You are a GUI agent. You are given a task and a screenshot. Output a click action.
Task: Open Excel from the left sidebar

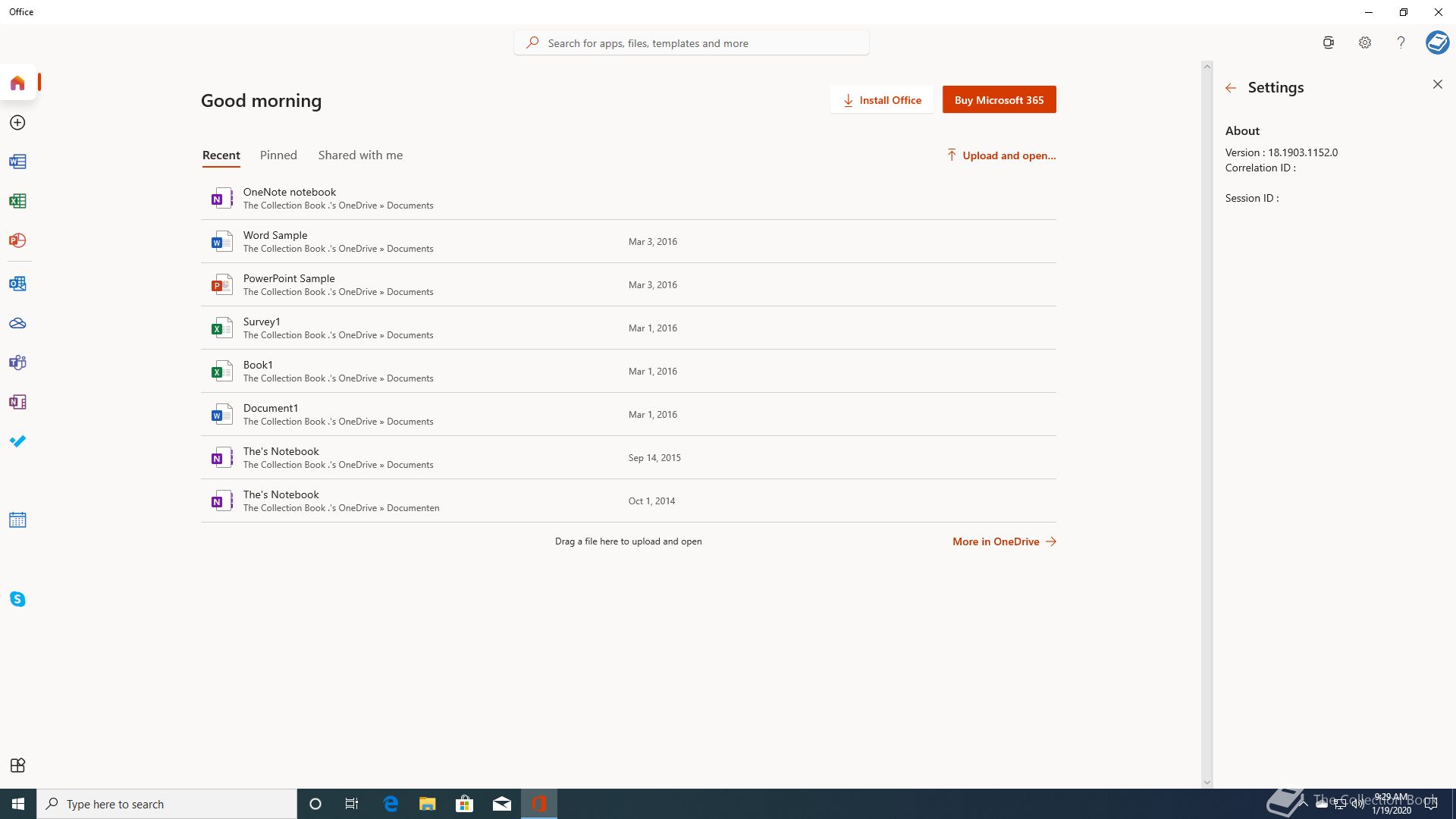coord(17,201)
